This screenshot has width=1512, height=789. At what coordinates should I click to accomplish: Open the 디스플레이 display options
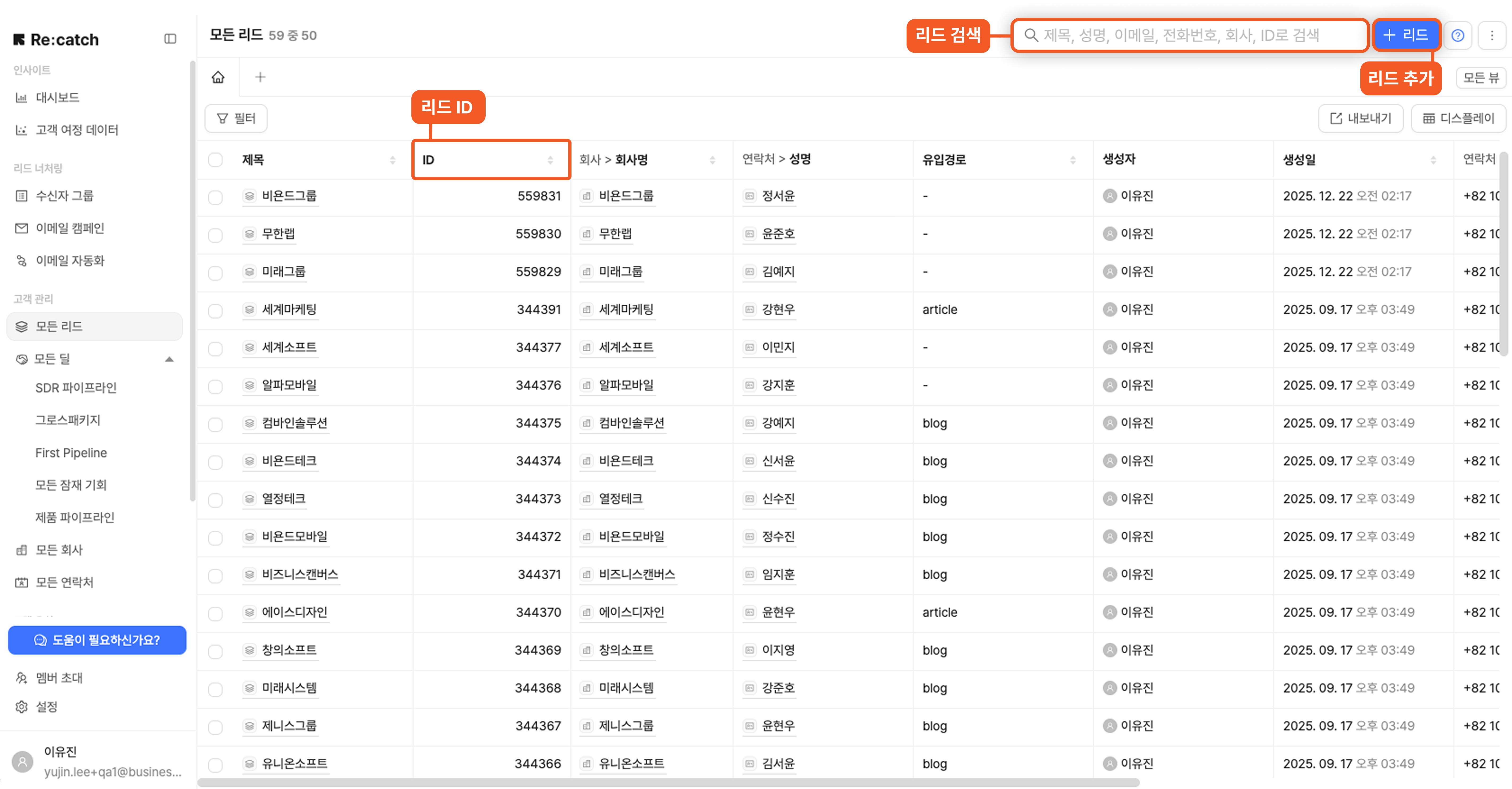click(1458, 119)
